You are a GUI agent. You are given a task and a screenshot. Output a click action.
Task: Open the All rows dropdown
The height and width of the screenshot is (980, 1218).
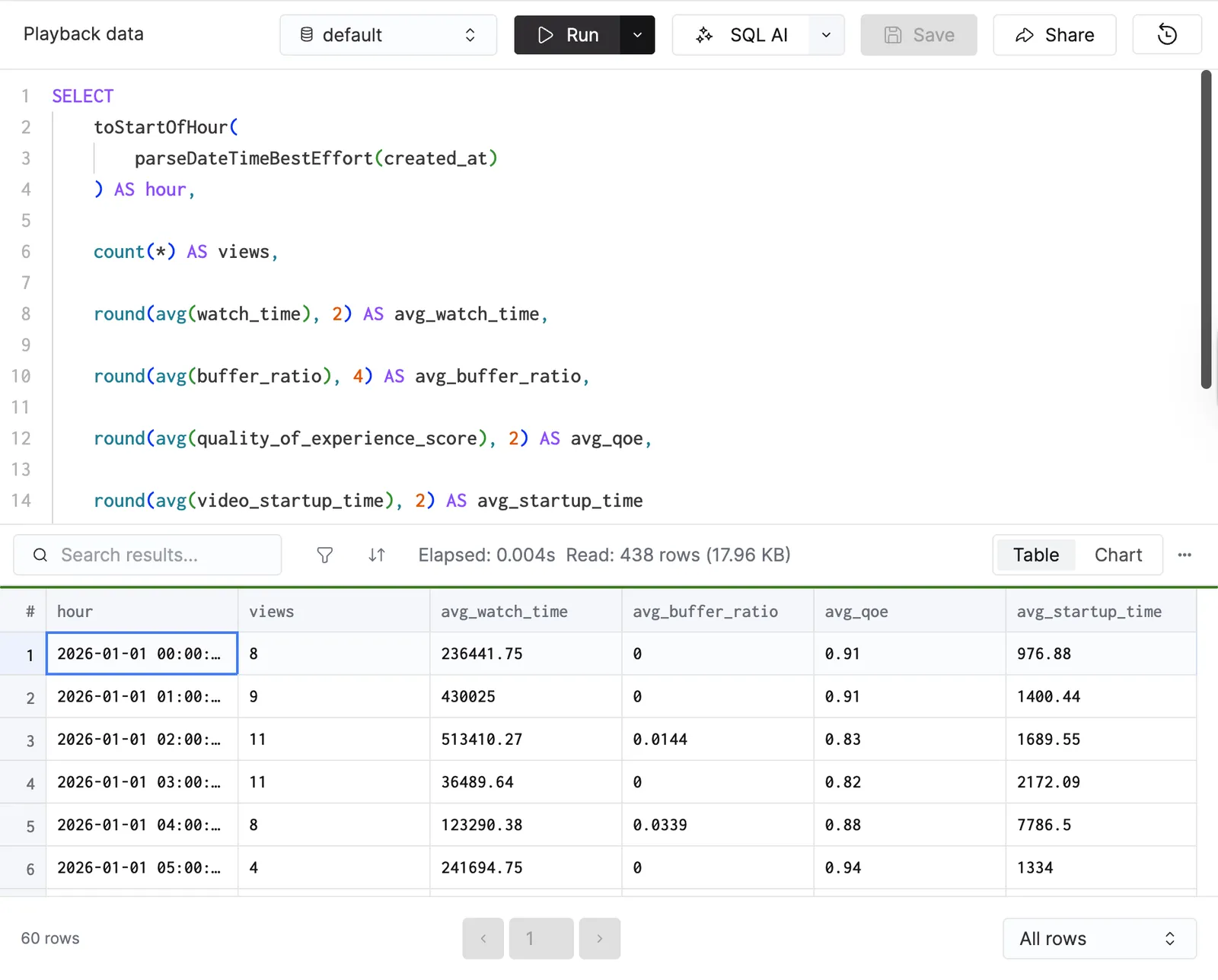tap(1099, 939)
